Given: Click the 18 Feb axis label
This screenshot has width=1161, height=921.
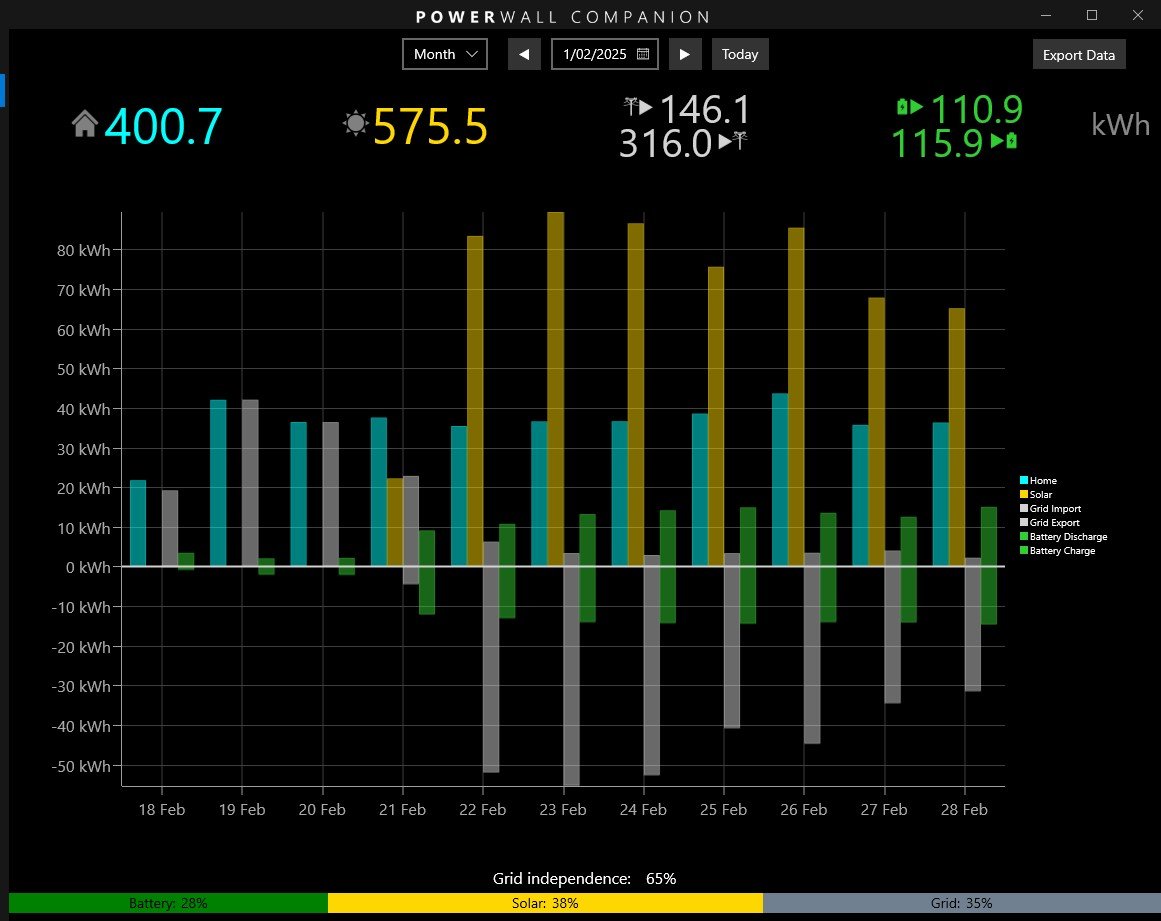Looking at the screenshot, I should tap(161, 810).
